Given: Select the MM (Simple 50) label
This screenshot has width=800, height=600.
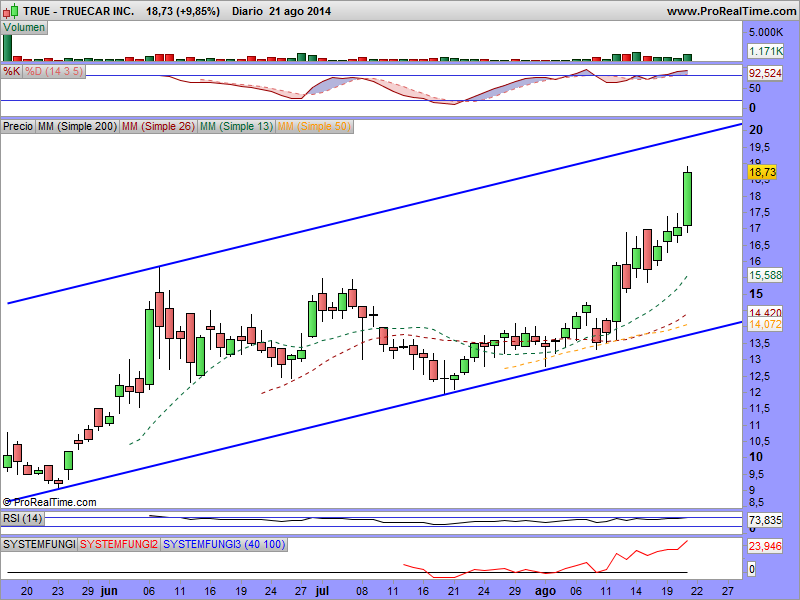Looking at the screenshot, I should [x=314, y=126].
